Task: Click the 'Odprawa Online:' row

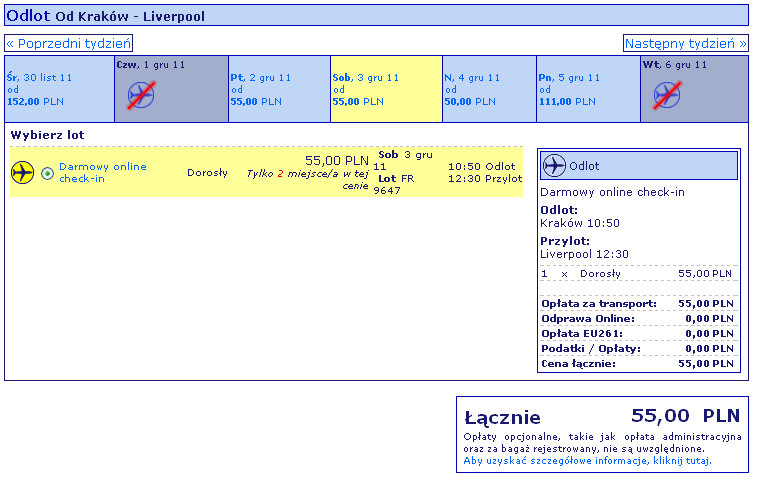Action: coord(638,319)
